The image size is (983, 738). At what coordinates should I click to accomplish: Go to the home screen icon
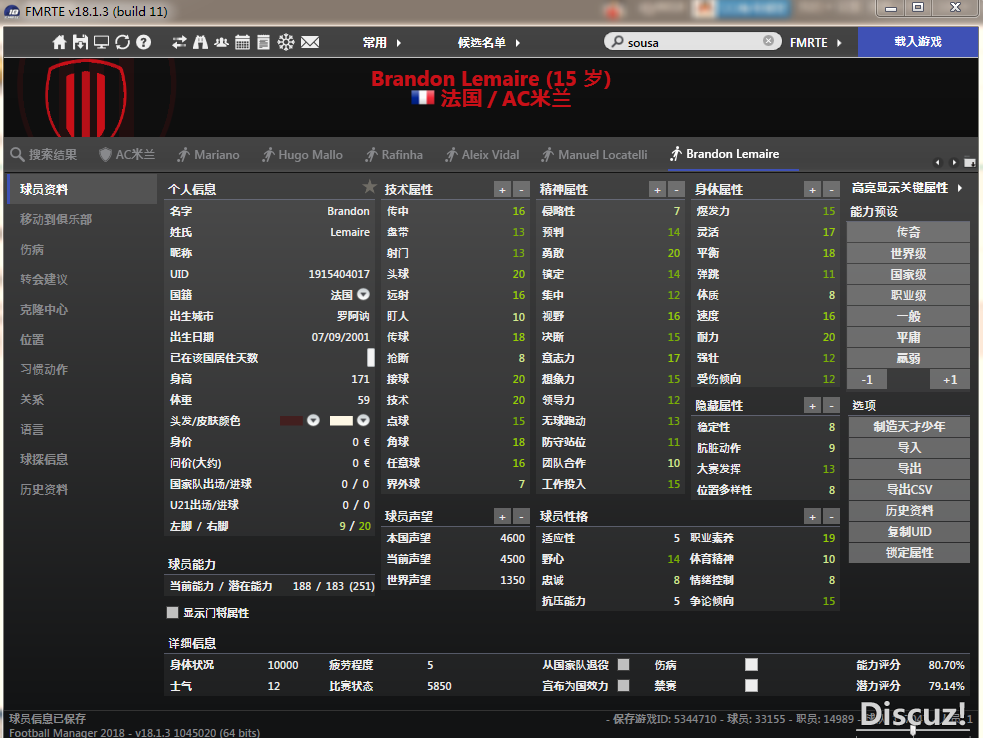(x=60, y=42)
